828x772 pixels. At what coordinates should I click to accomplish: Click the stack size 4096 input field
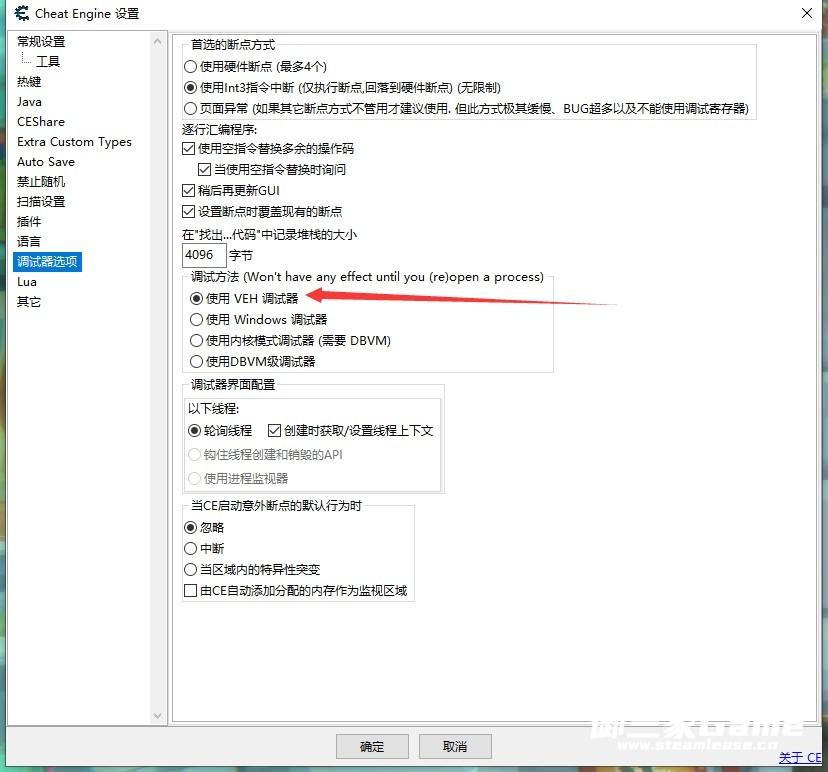(204, 256)
